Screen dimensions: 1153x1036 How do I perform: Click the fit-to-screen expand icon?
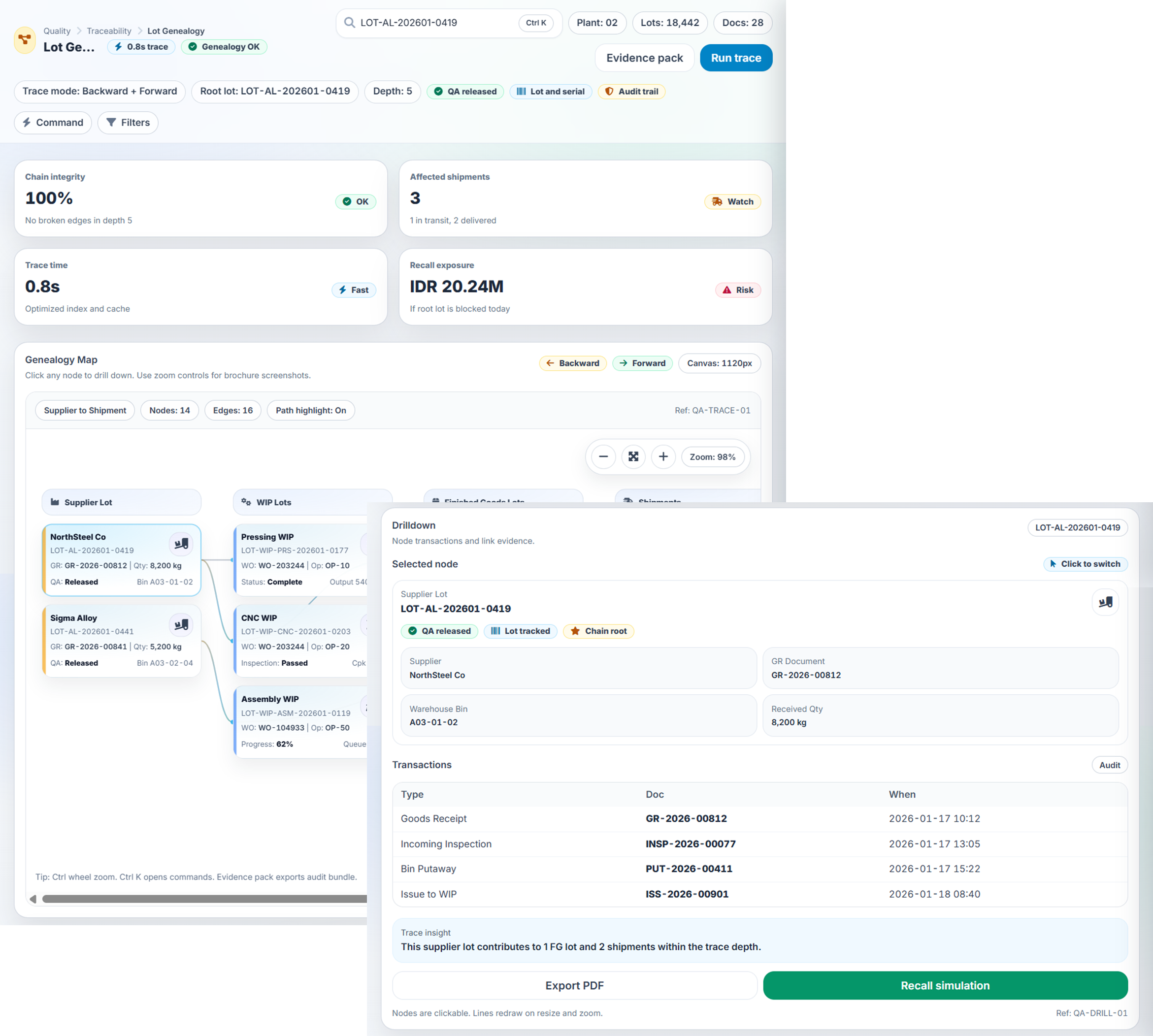[x=633, y=456]
